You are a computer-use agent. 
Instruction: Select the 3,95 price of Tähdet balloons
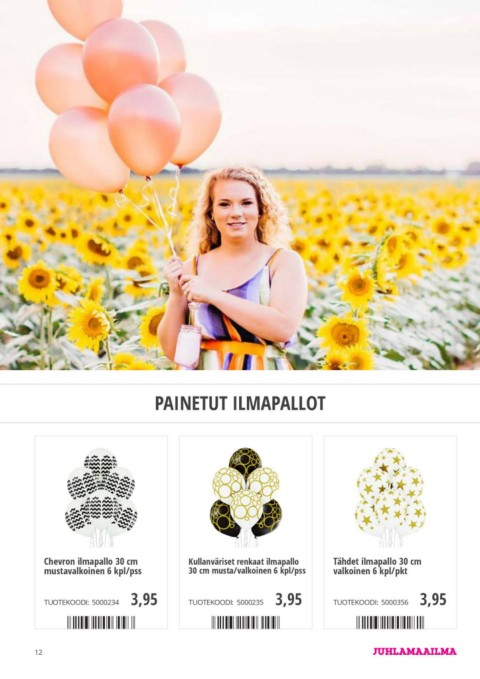coord(433,600)
